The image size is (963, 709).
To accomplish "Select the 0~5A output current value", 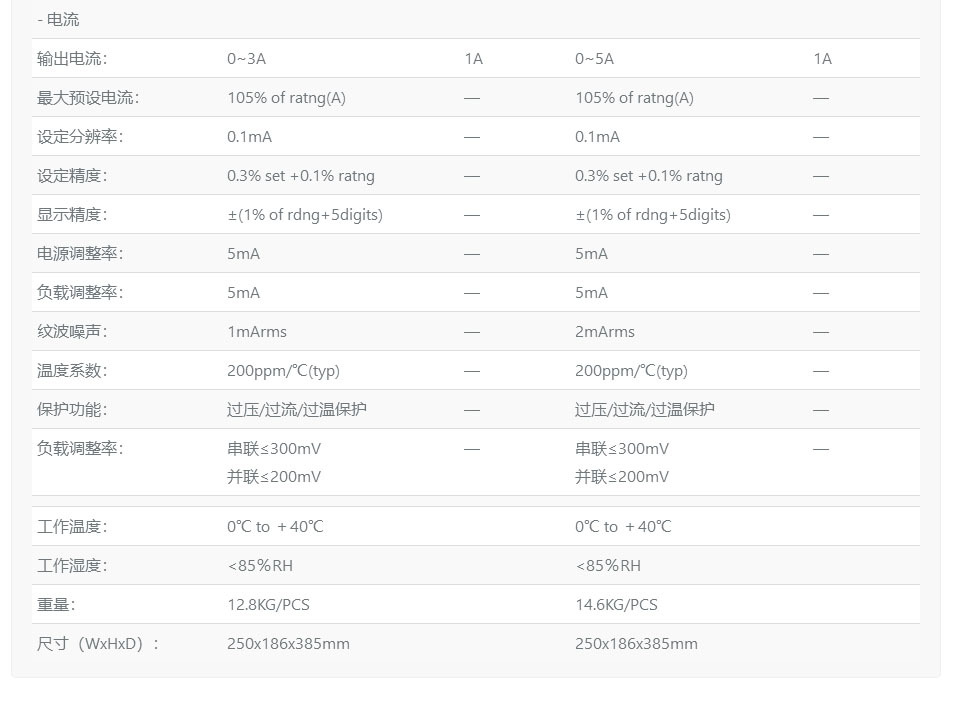I will [x=594, y=58].
